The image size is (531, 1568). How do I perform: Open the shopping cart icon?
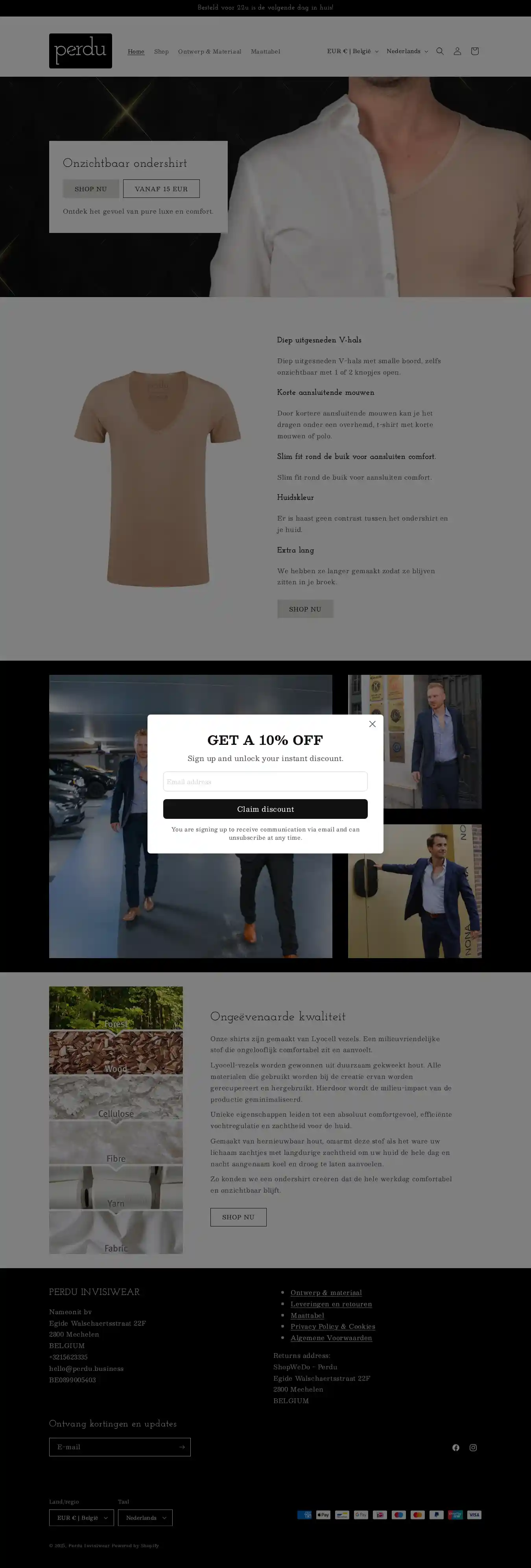click(475, 51)
